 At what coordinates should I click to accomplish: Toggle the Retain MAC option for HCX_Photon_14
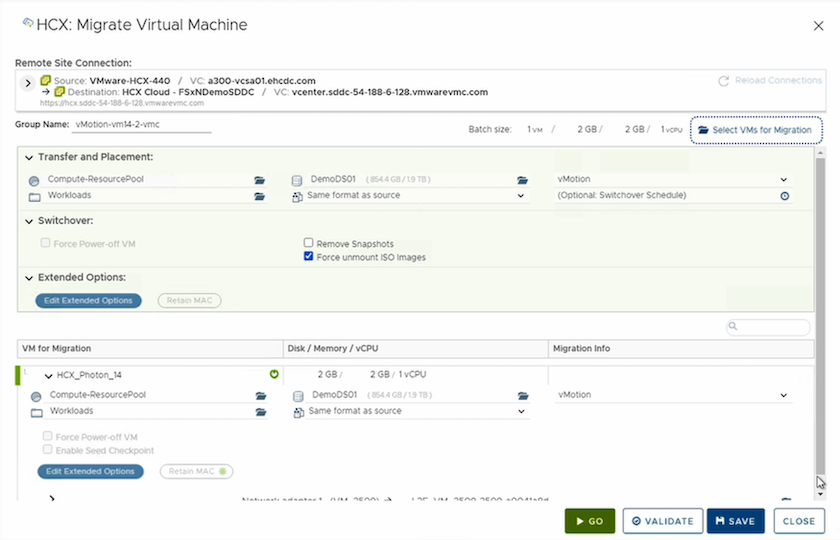(x=196, y=471)
